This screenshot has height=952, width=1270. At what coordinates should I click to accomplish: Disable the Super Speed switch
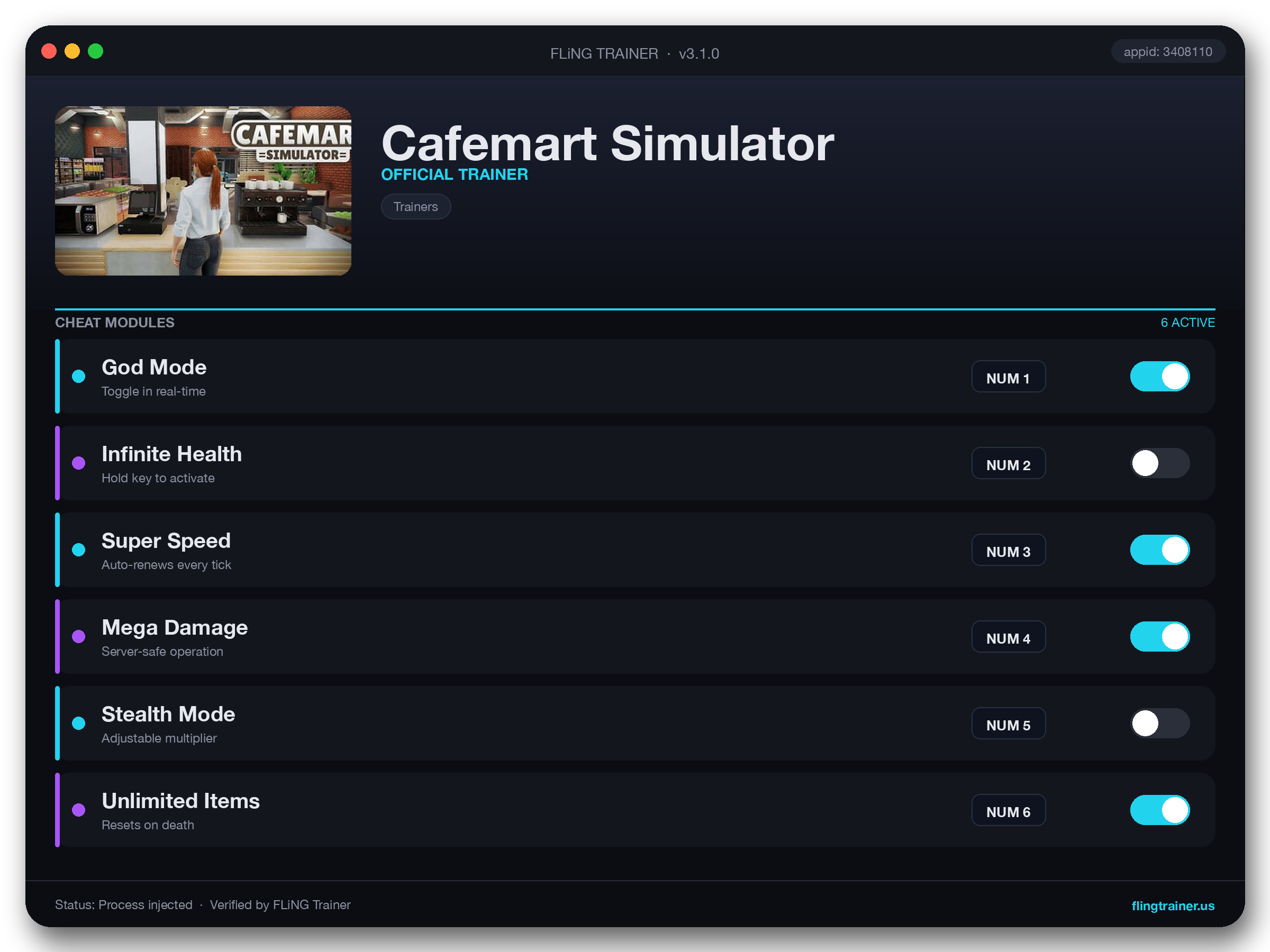point(1159,550)
